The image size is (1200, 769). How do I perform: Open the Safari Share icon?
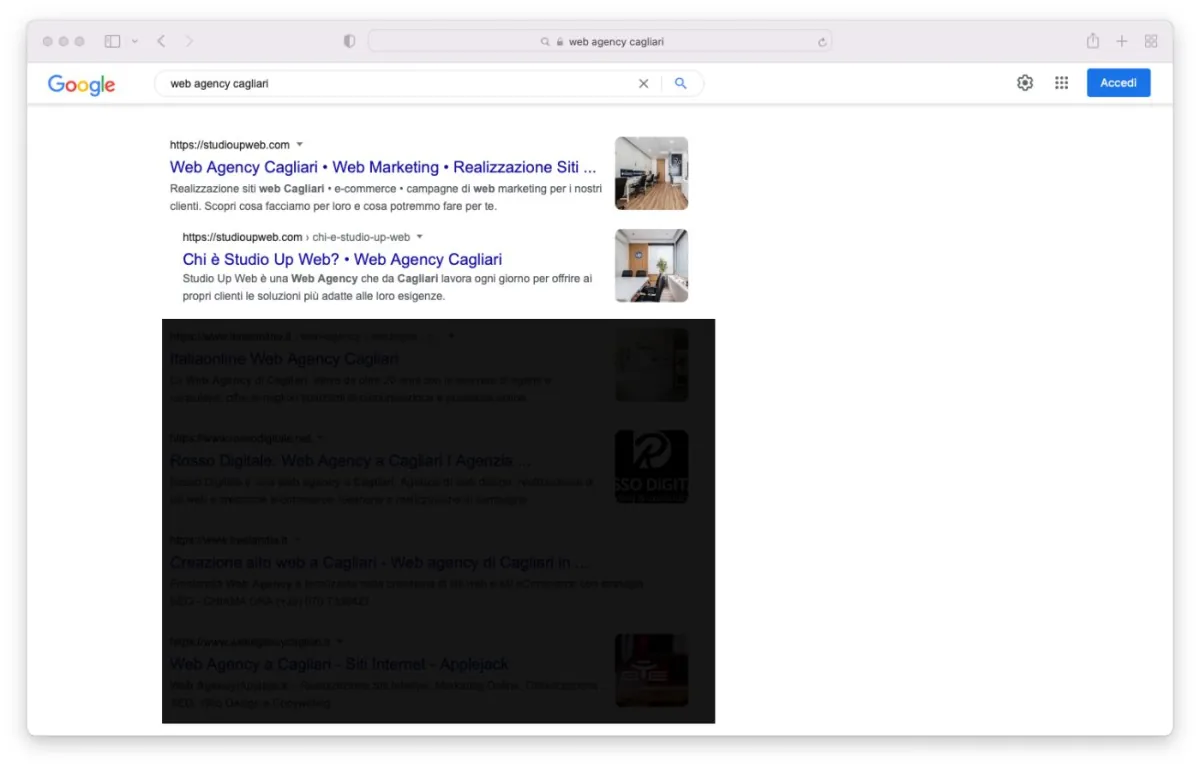point(1093,41)
